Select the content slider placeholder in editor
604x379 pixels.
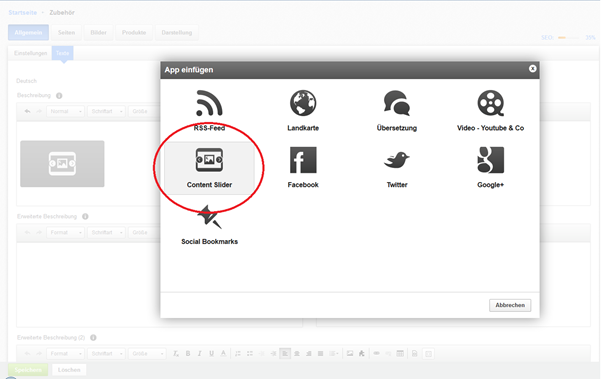[62, 164]
